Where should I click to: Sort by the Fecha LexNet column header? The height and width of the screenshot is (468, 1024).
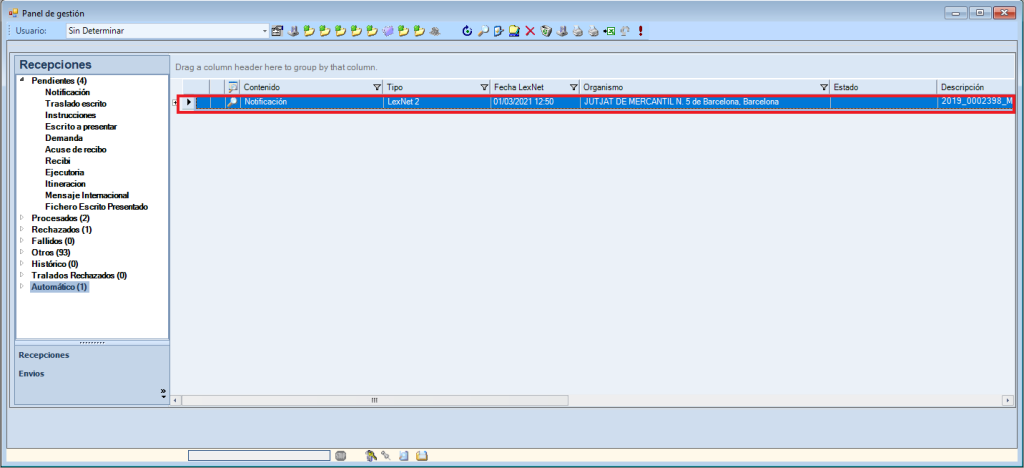click(x=525, y=87)
